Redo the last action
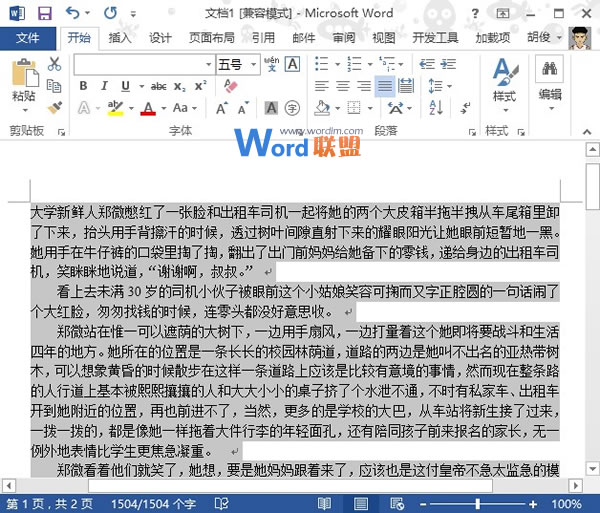 click(x=111, y=13)
